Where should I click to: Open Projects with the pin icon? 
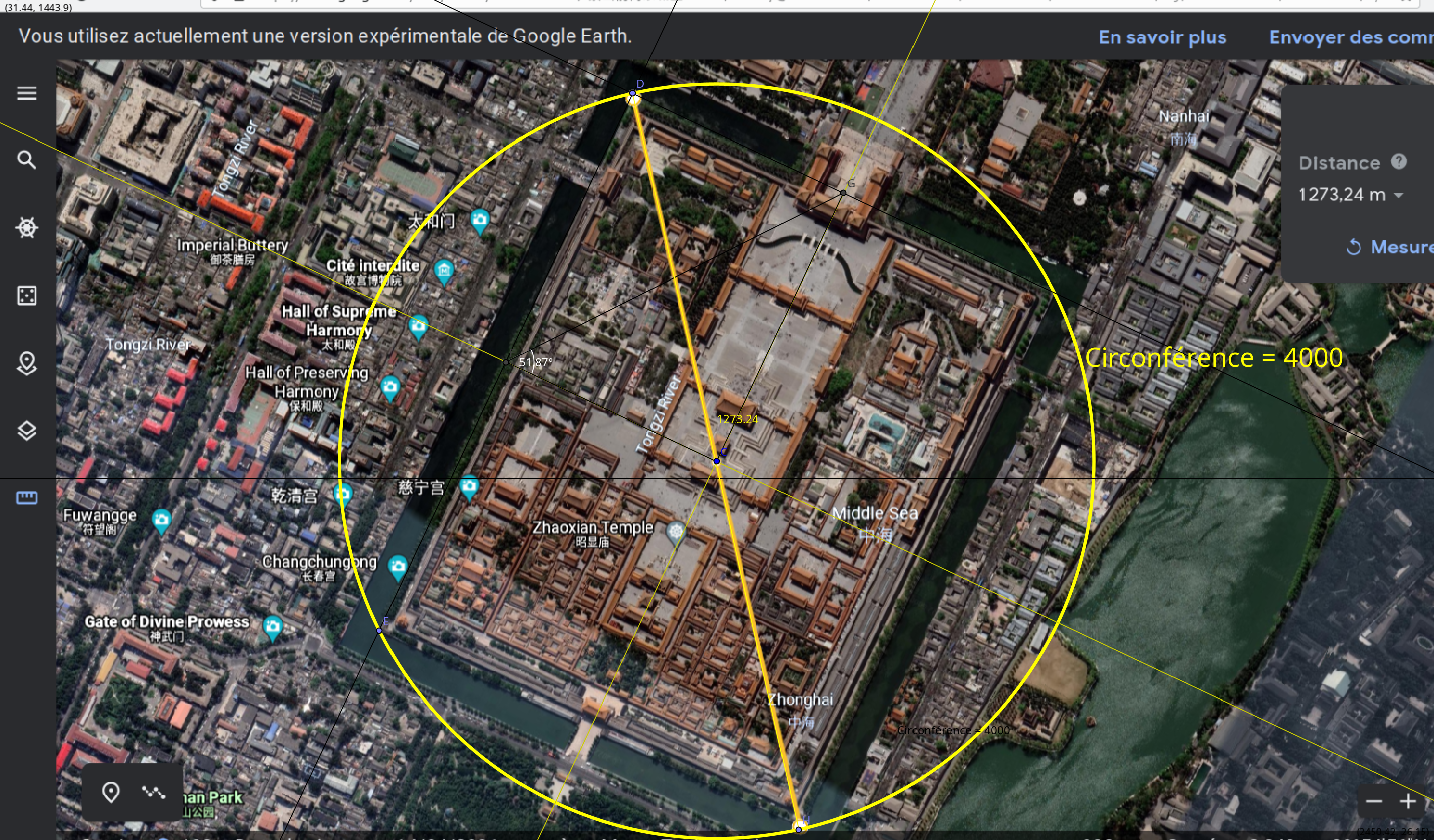pyautogui.click(x=26, y=363)
